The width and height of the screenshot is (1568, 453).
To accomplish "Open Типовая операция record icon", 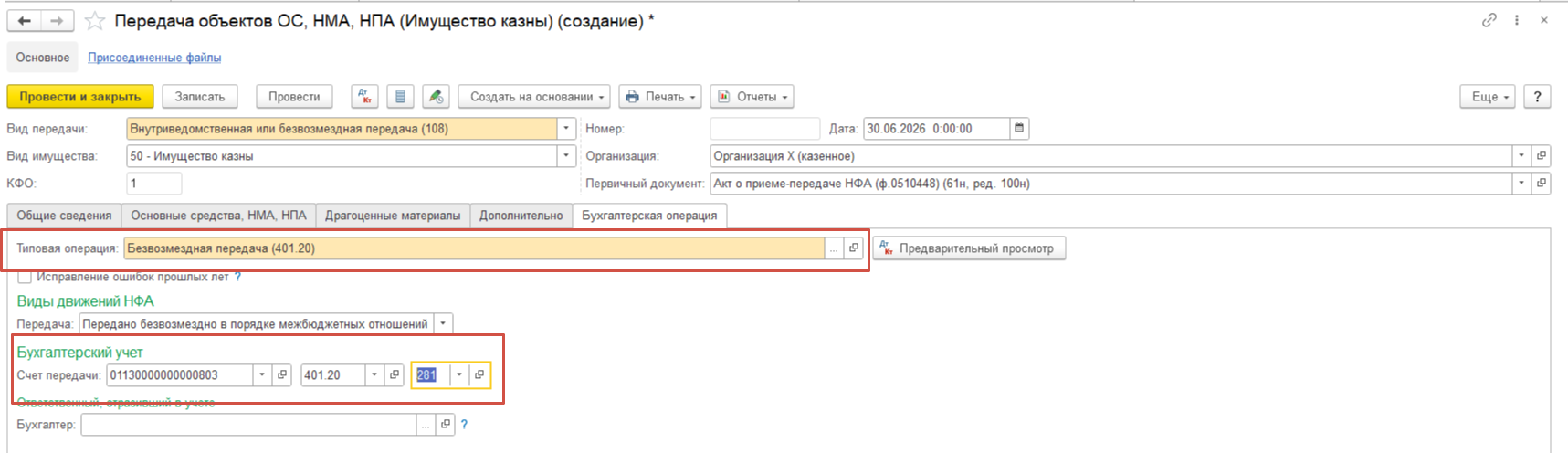I will tap(854, 248).
